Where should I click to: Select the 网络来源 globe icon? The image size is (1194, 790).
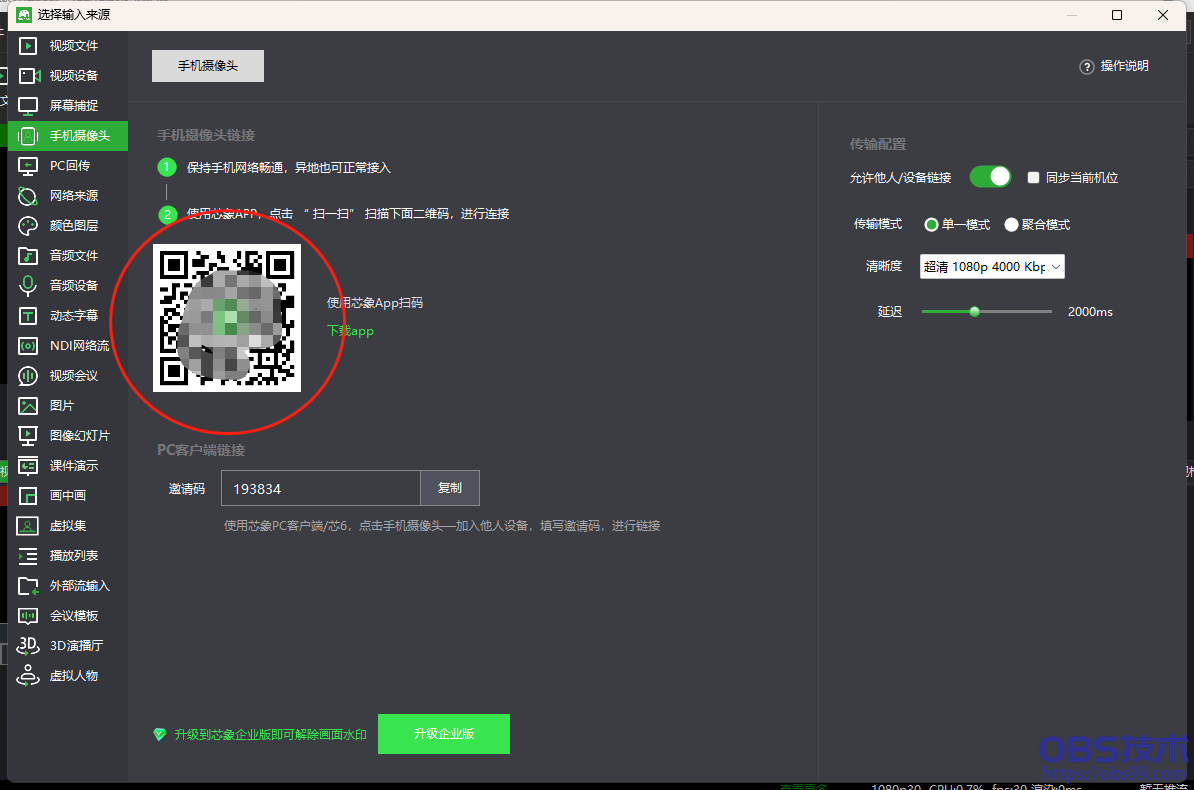(x=27, y=196)
